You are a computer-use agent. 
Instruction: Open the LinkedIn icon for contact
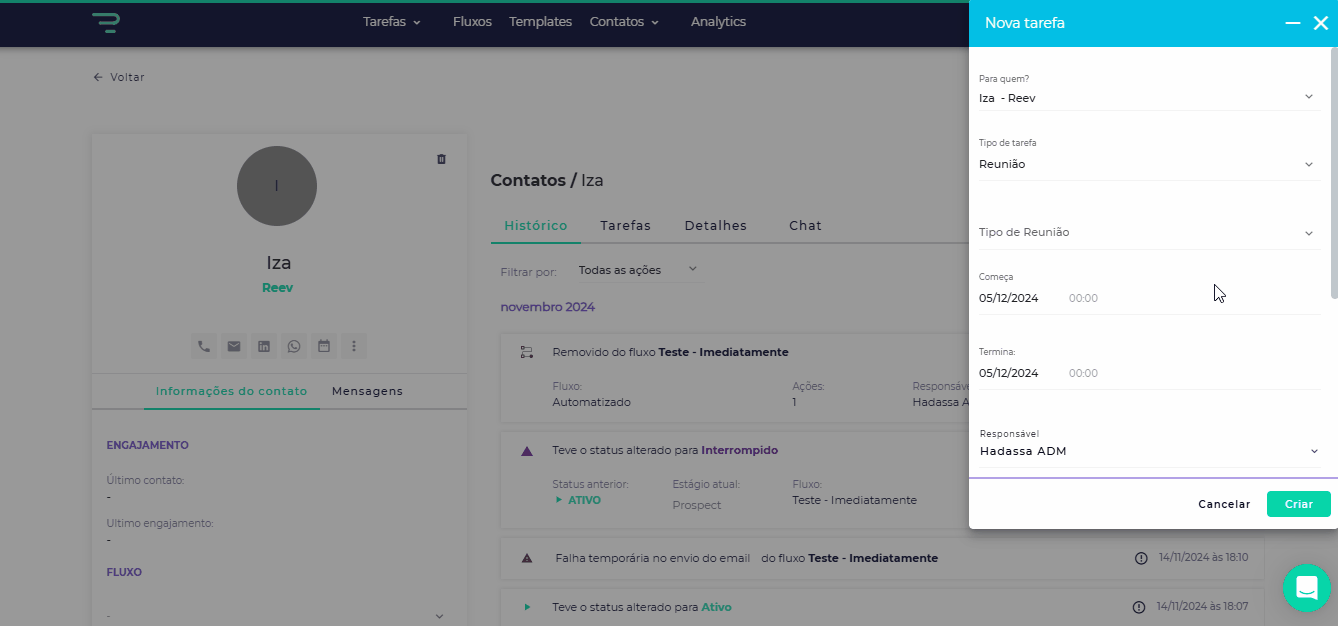(x=264, y=346)
